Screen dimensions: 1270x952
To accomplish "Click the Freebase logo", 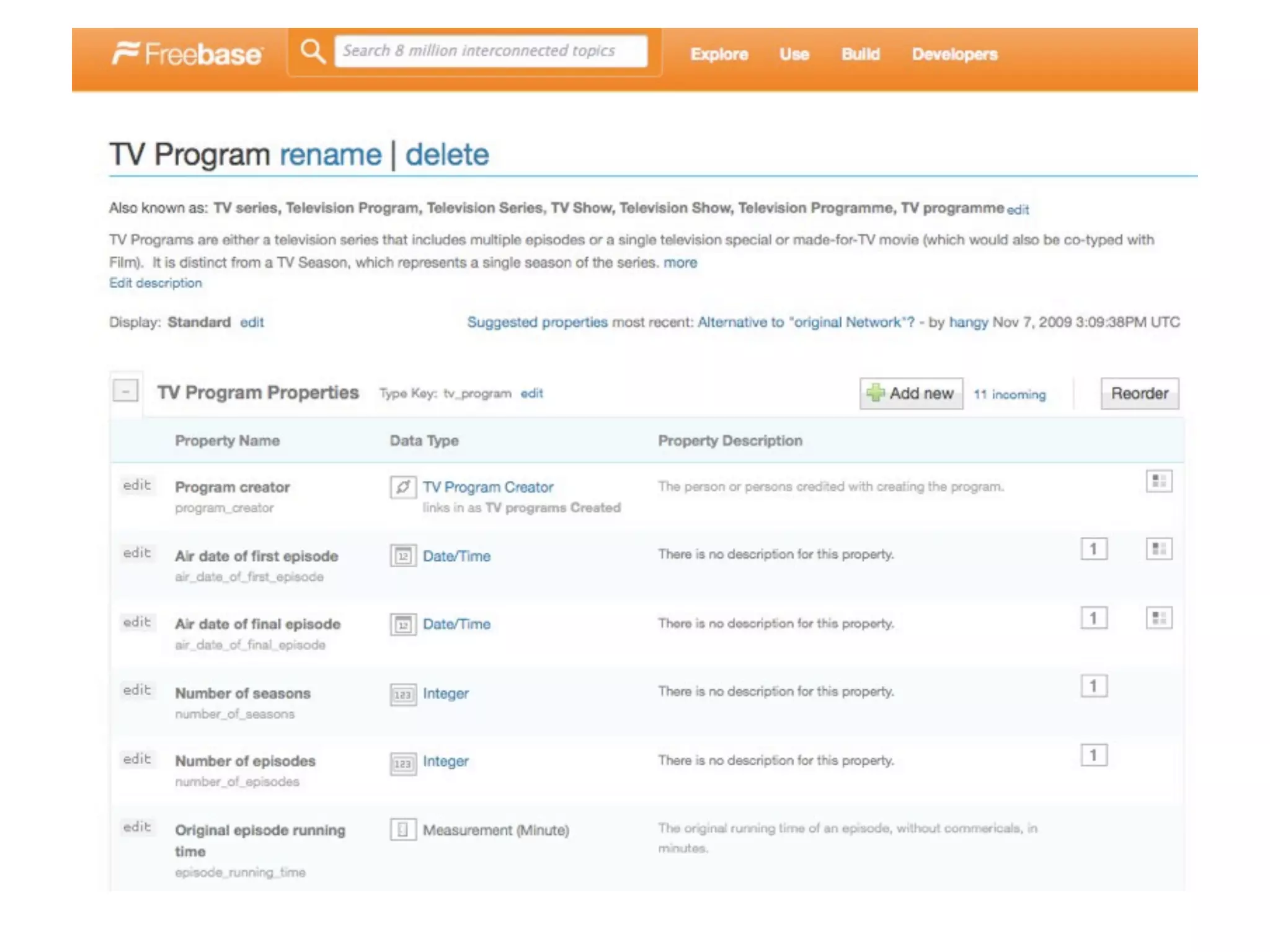I will (187, 54).
